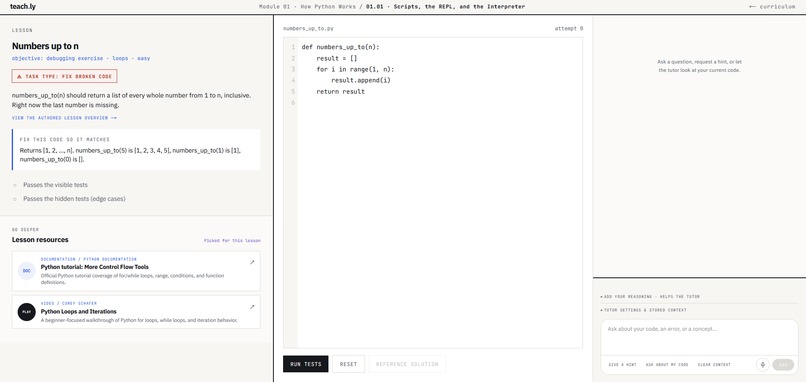The height and width of the screenshot is (382, 806).
Task: Click the 'Lesson resources' heading
Action: point(40,240)
